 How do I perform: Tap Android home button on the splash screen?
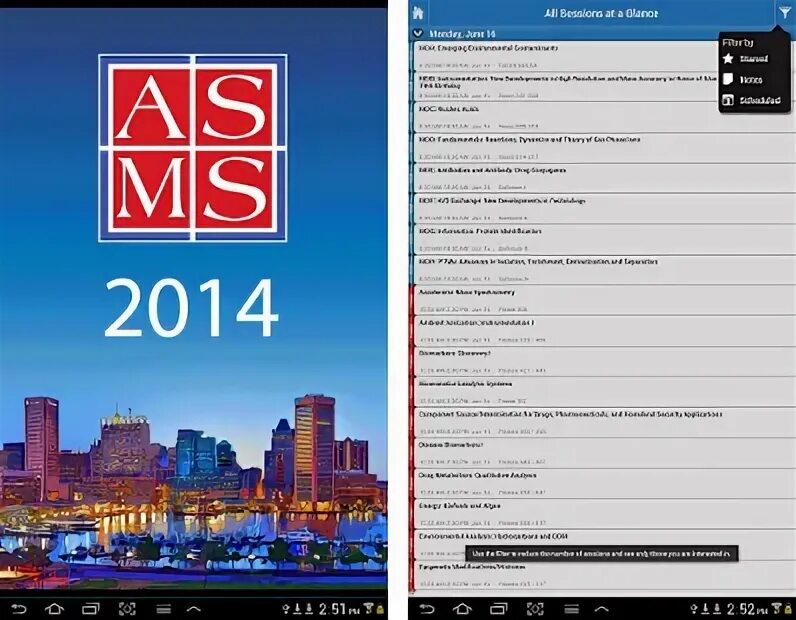click(x=54, y=608)
